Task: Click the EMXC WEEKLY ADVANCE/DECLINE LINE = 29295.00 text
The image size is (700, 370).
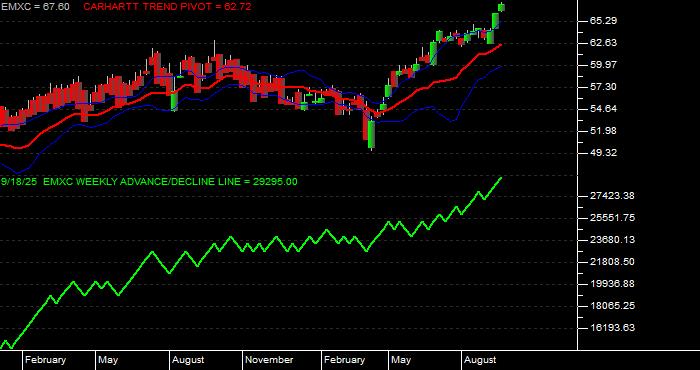Action: click(170, 182)
